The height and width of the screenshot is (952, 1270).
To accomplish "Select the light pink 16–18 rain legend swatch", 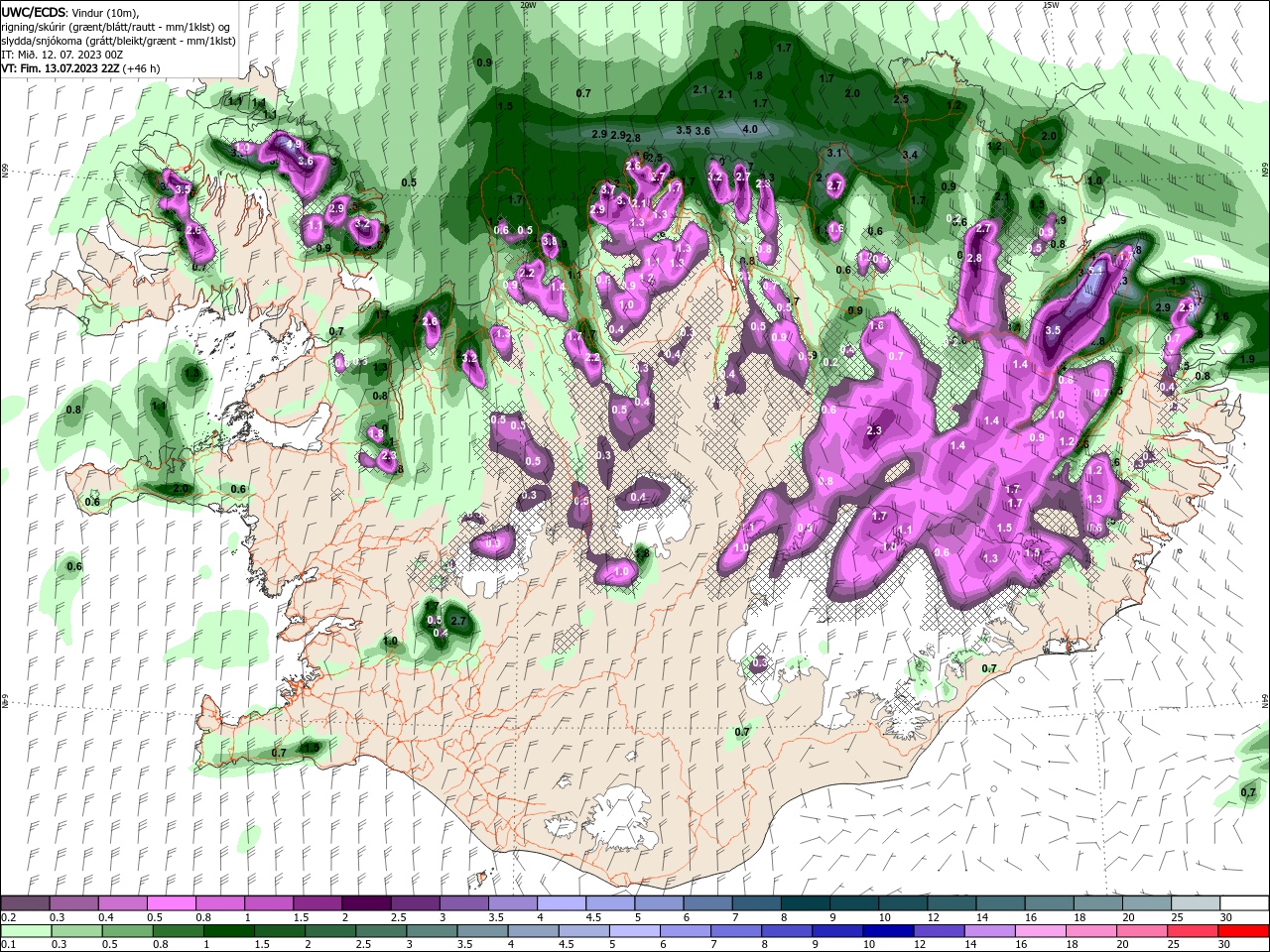I will [1042, 931].
